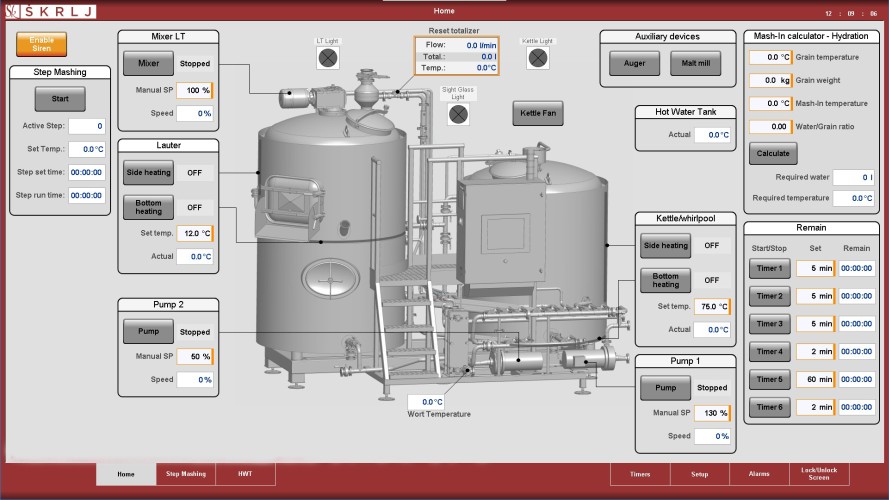Click Calculate in Mash-In calculator

click(773, 154)
